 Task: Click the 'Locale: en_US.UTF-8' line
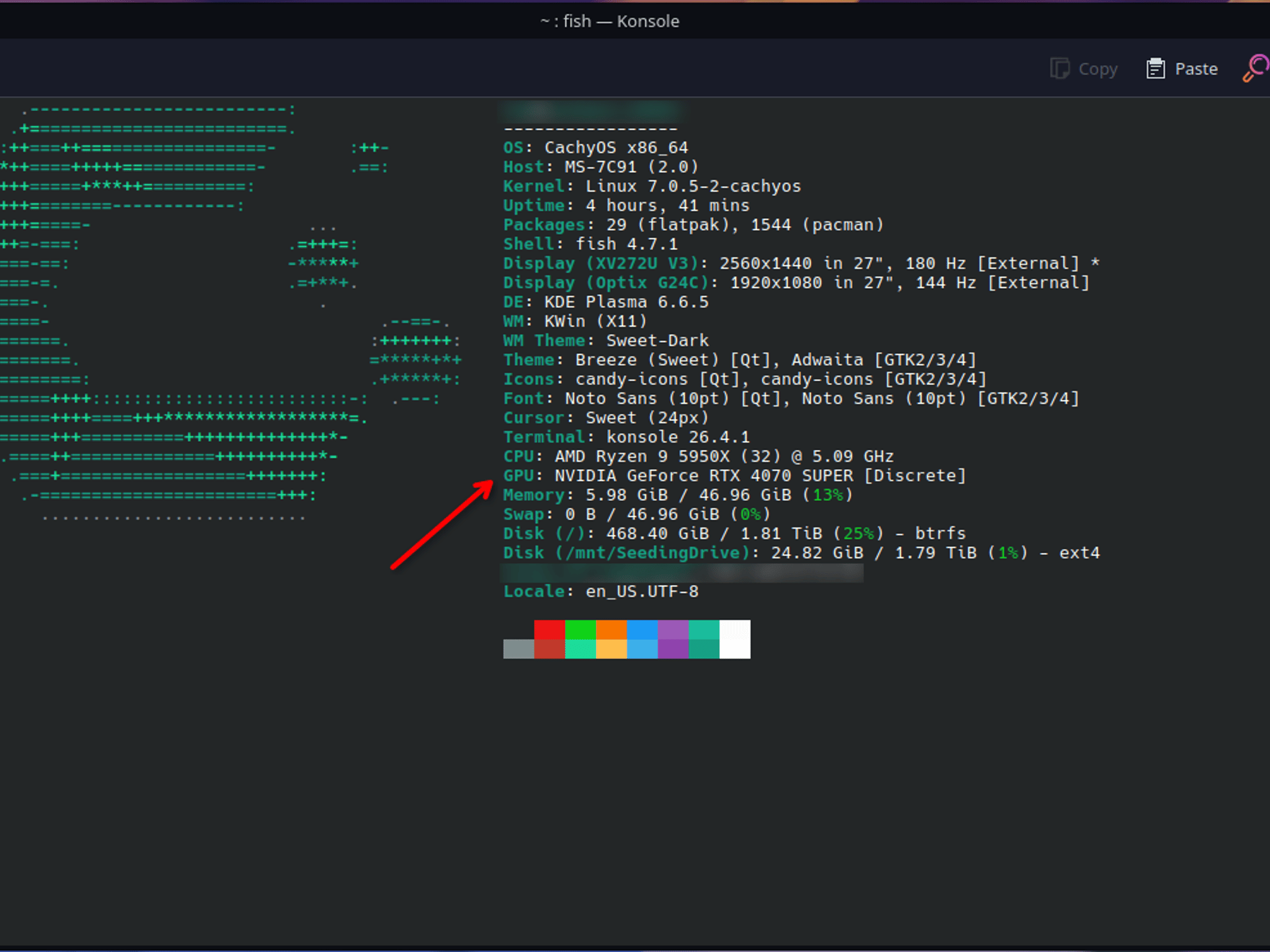(600, 591)
